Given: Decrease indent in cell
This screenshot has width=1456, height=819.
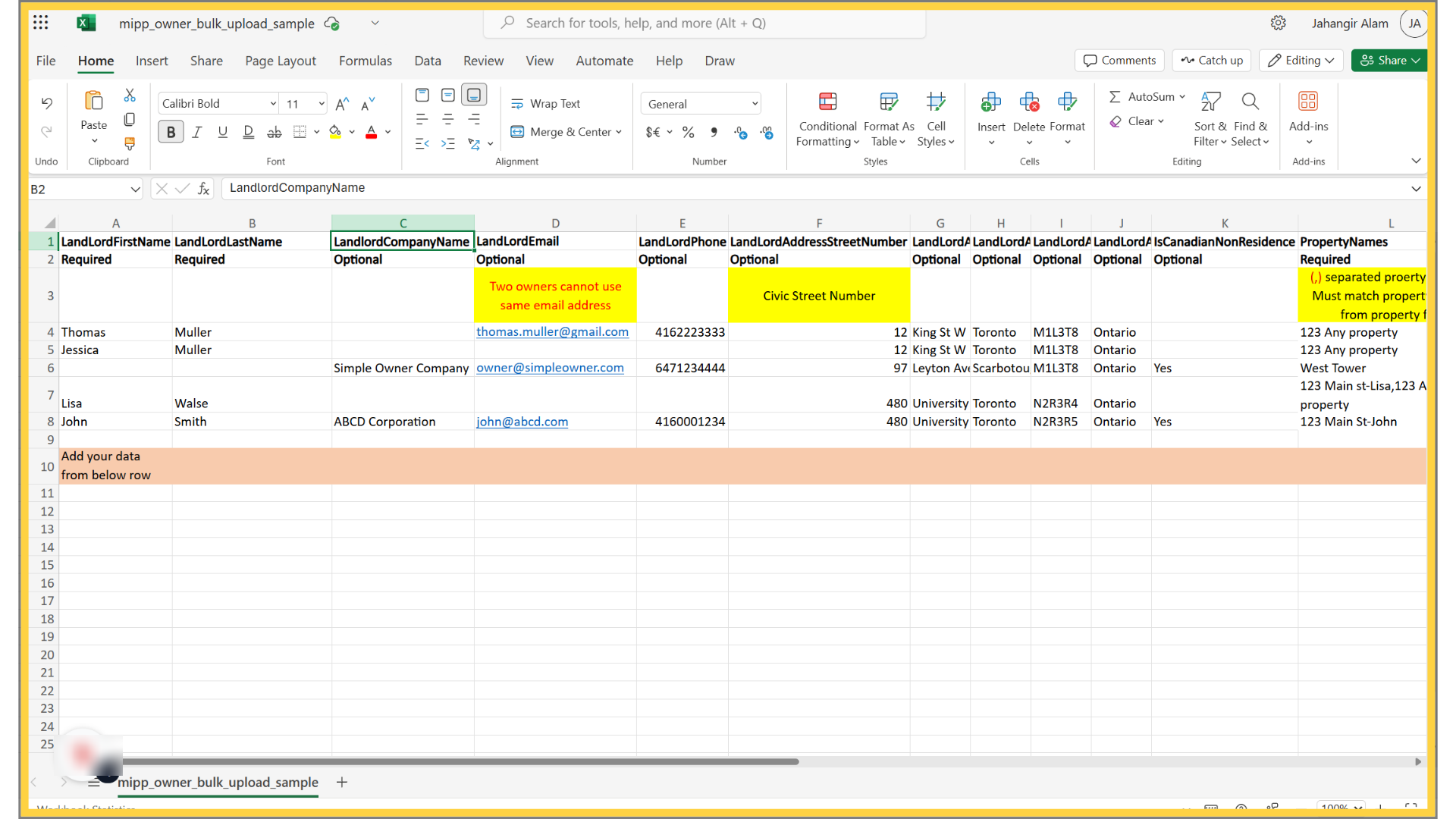Looking at the screenshot, I should tap(422, 144).
